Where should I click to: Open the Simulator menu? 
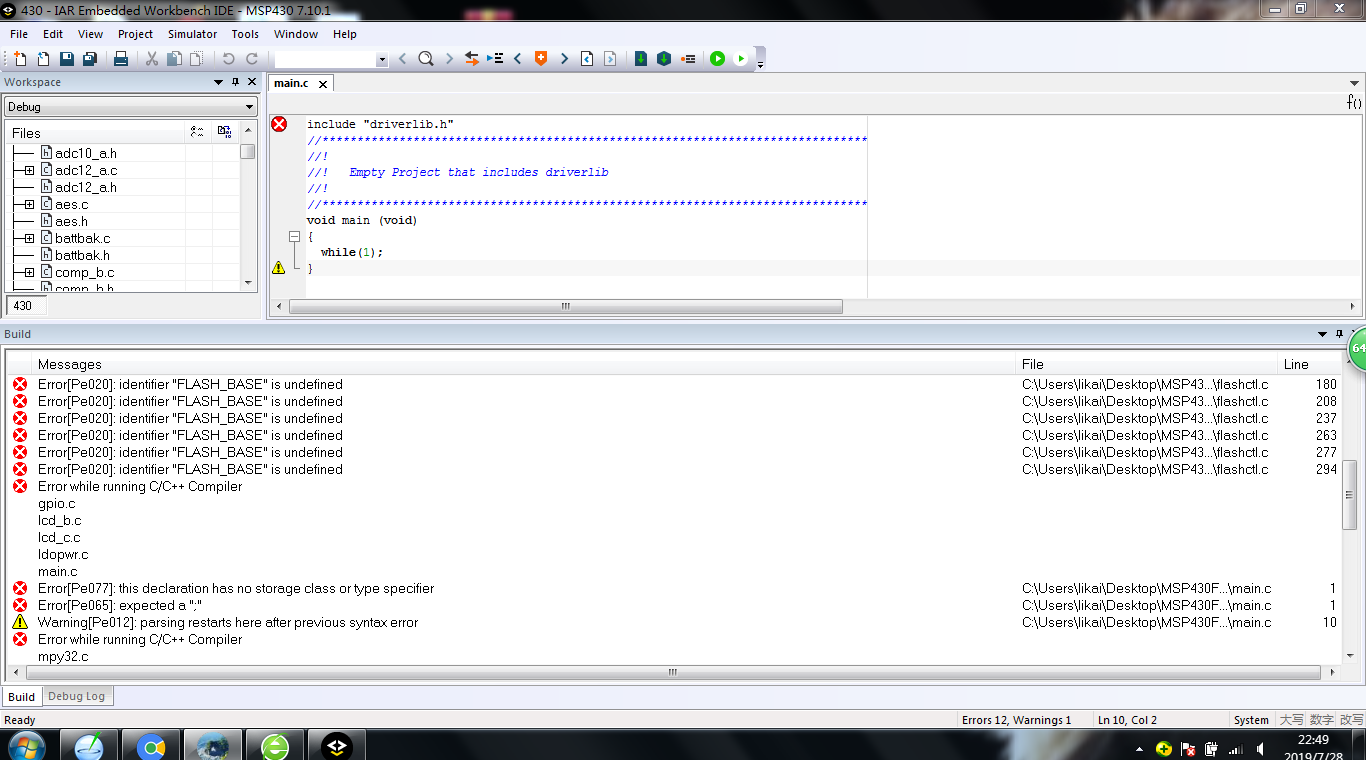(192, 34)
